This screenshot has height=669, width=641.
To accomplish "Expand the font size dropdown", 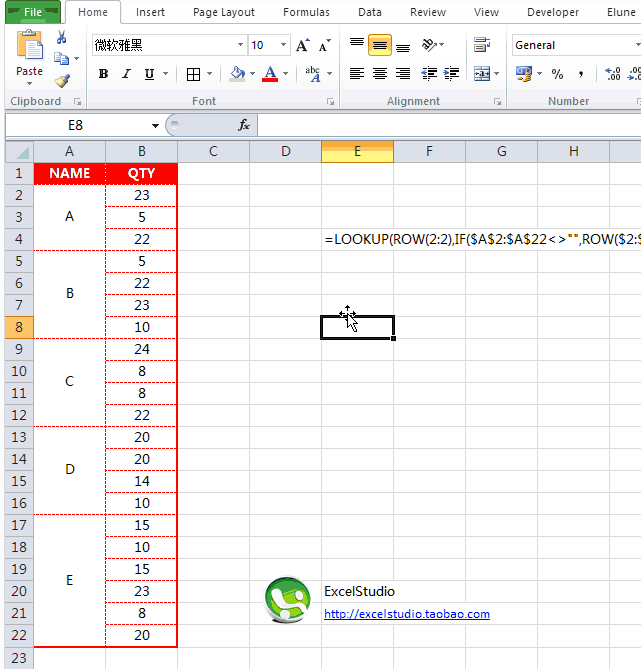I will point(283,46).
